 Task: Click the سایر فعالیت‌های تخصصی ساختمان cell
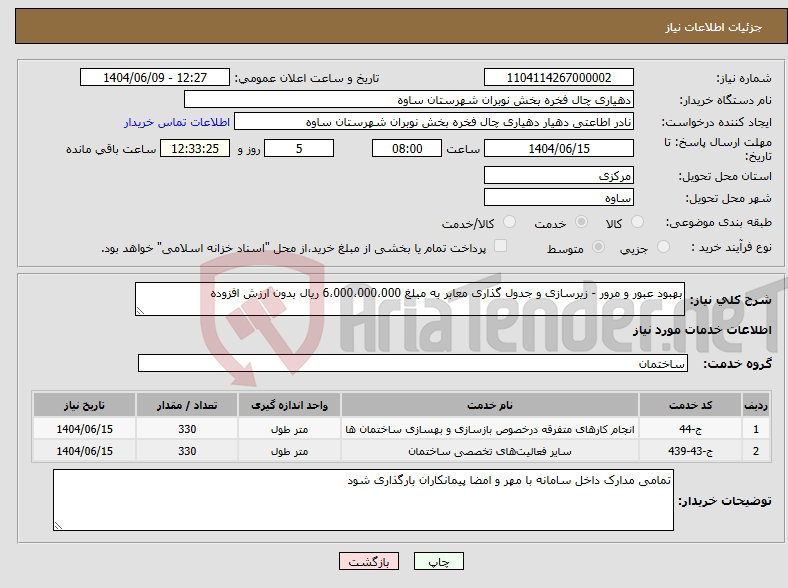tap(490, 451)
